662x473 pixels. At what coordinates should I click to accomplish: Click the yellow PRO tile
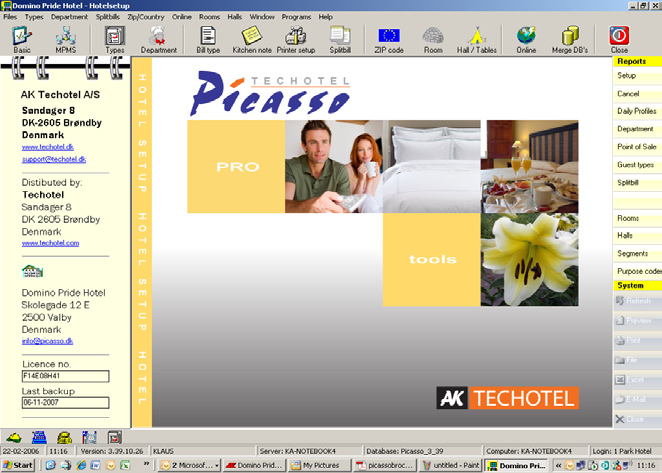point(236,166)
